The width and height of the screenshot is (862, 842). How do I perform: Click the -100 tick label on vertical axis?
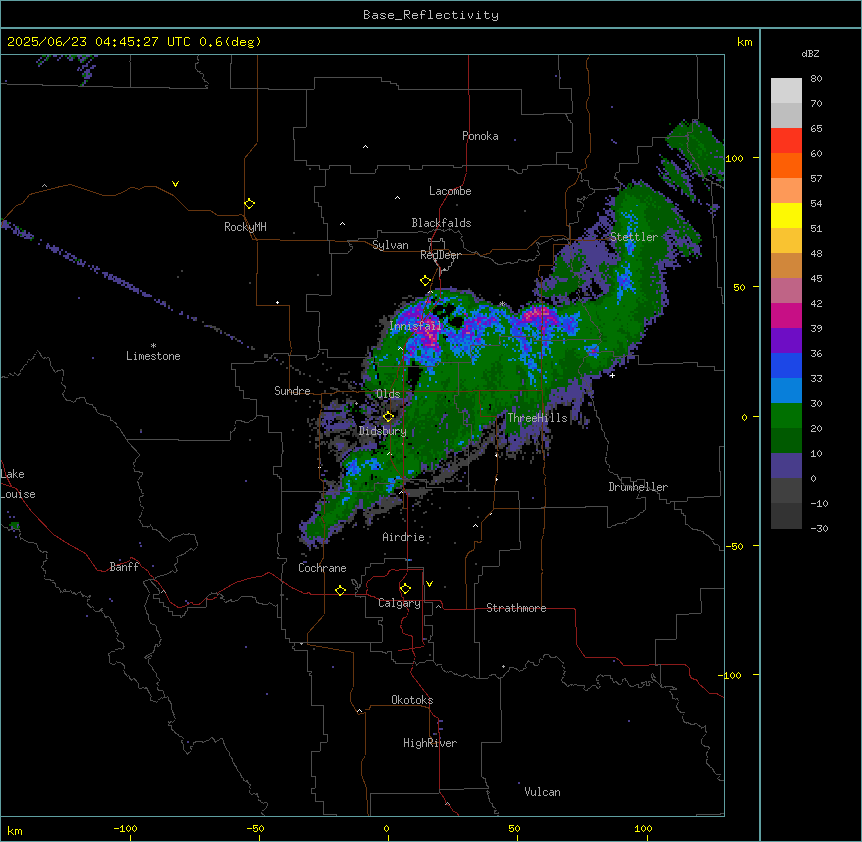(x=731, y=675)
